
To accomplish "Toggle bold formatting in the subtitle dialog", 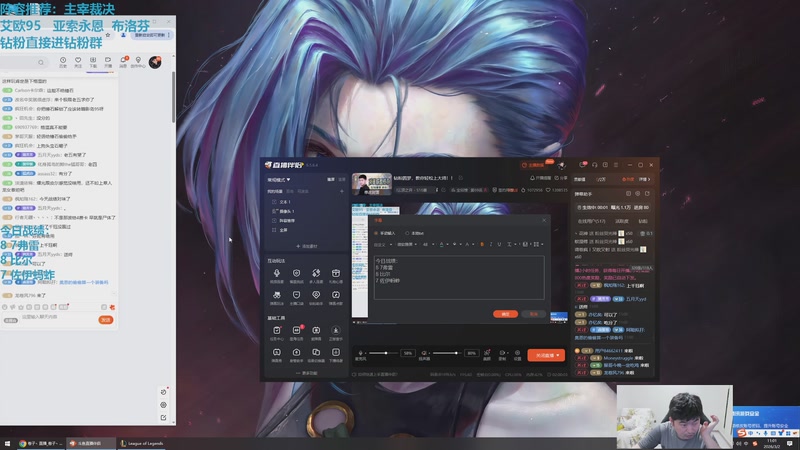I will tap(482, 244).
